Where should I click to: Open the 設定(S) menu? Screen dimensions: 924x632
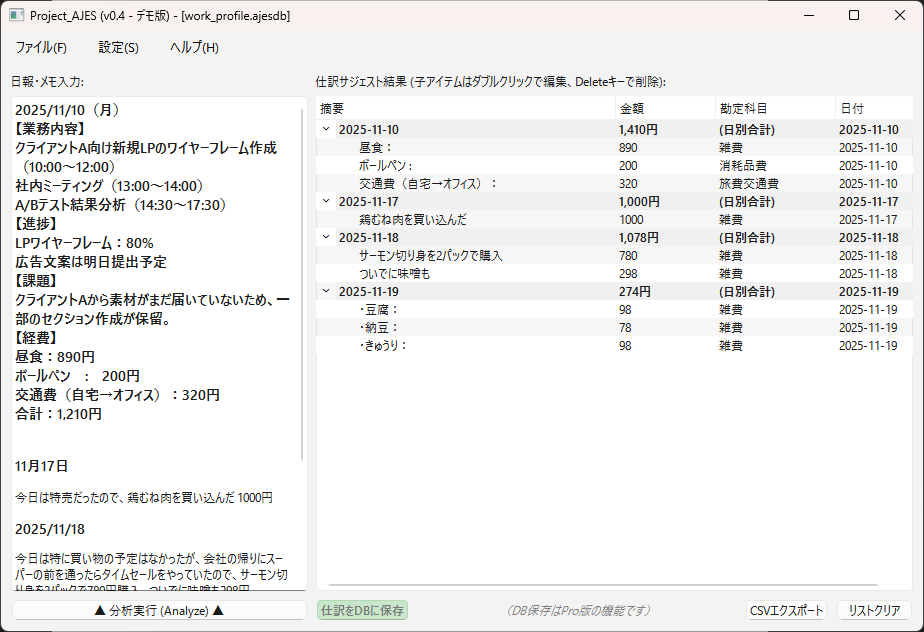[118, 48]
